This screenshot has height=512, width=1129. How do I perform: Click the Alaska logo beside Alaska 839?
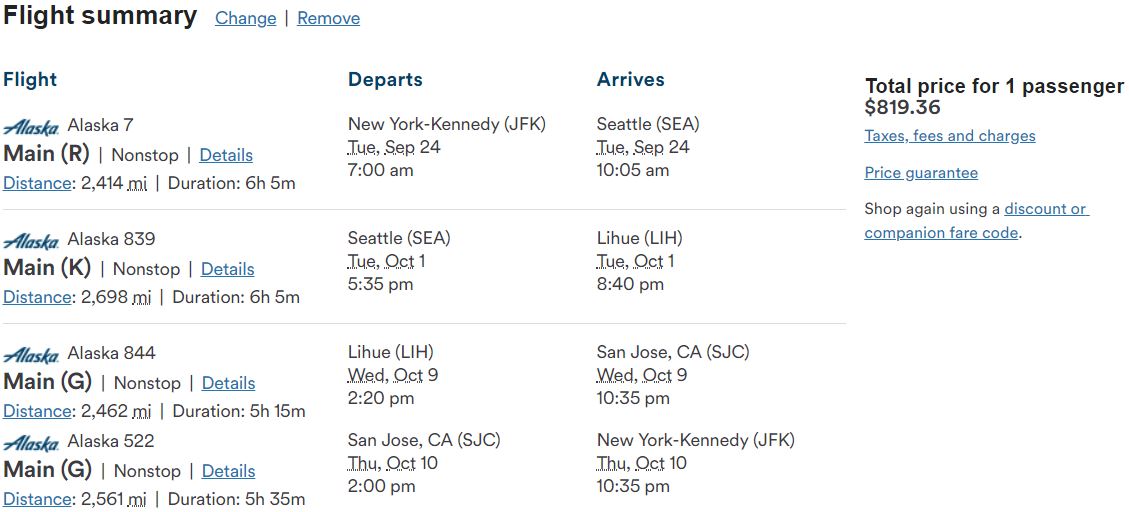(31, 241)
